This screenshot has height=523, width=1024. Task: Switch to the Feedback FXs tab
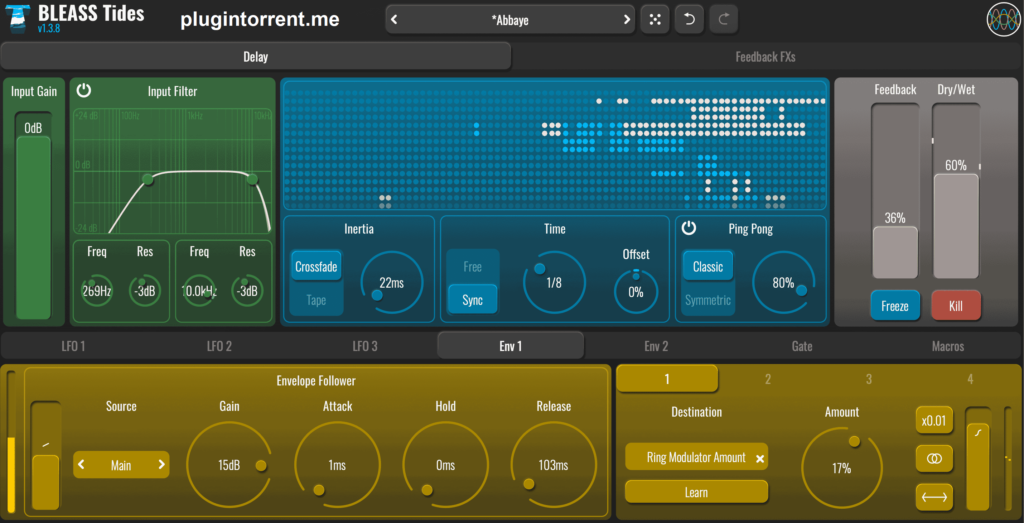coord(765,56)
